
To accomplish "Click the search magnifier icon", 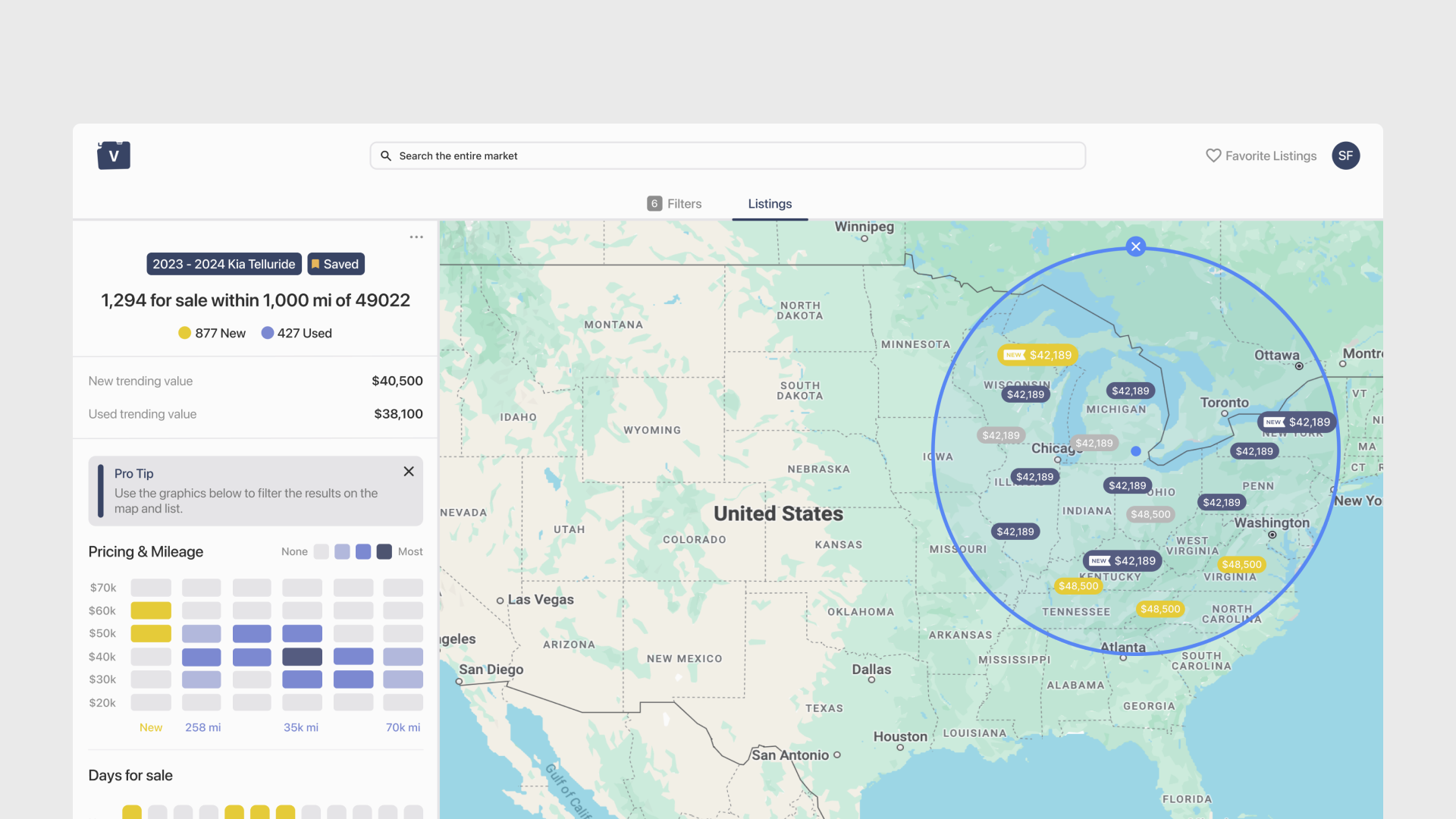I will (385, 155).
